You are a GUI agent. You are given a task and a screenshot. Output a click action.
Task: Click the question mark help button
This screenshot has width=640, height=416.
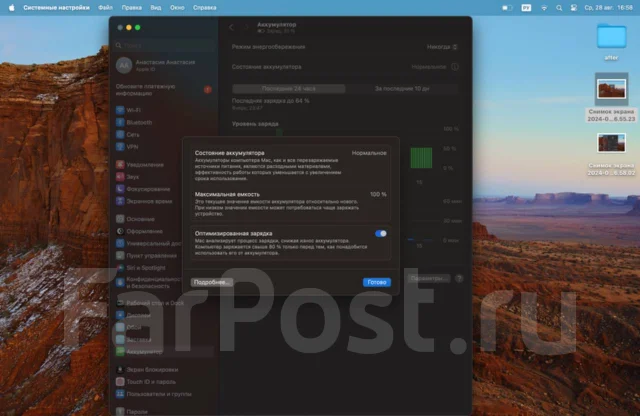[459, 278]
